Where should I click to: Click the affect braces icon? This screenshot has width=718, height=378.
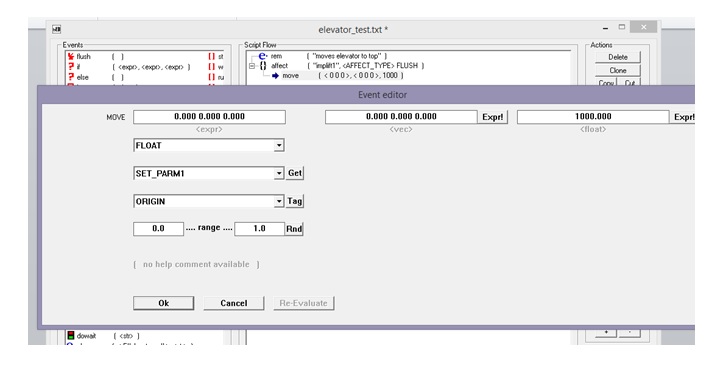(263, 66)
